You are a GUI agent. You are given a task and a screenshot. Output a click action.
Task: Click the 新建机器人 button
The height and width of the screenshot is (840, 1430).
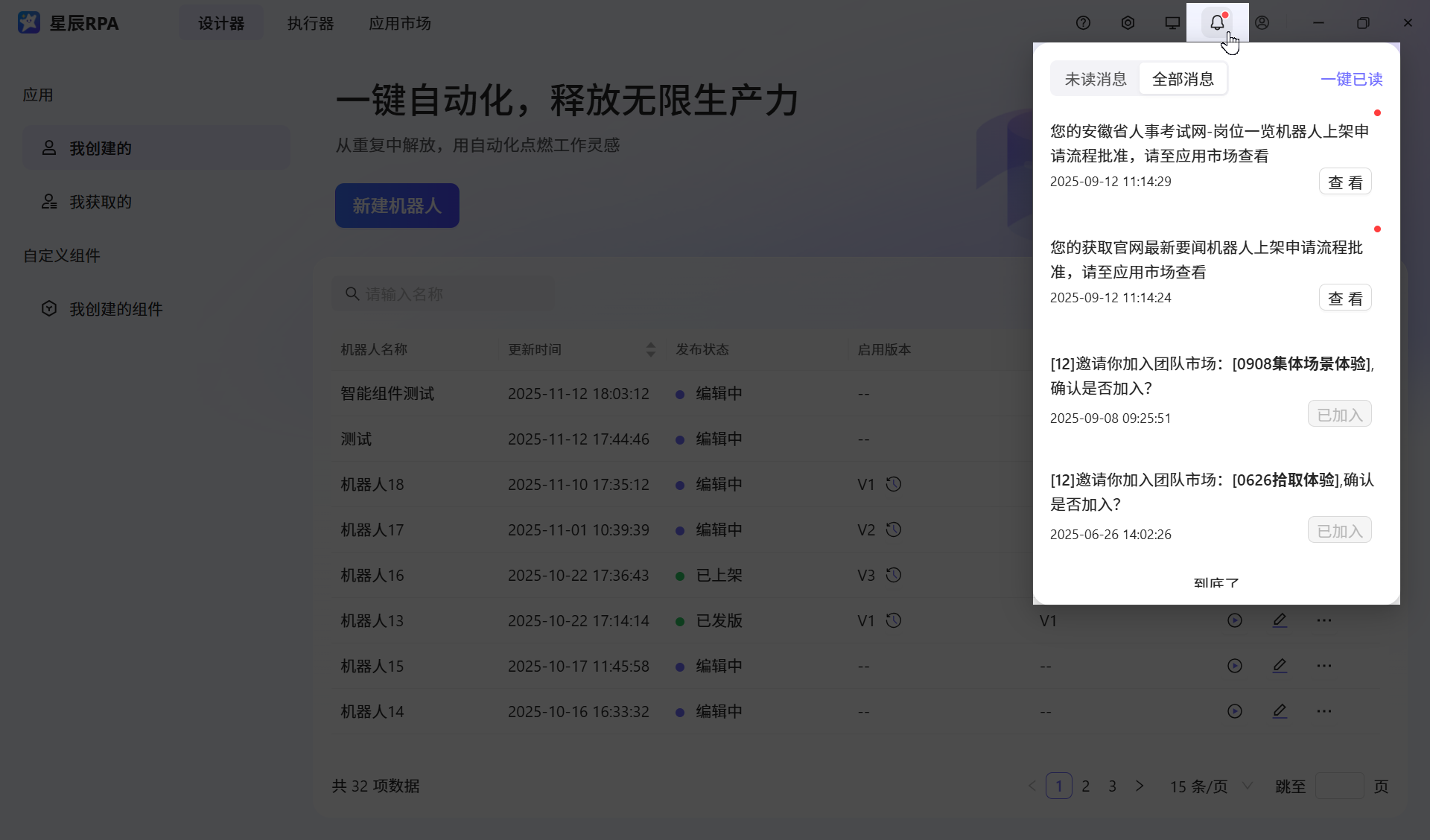(x=397, y=206)
